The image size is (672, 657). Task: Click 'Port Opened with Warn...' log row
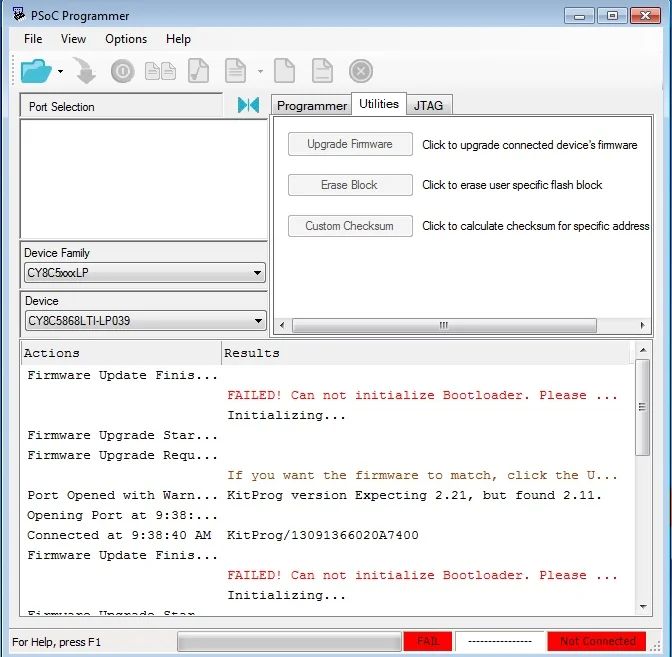point(122,495)
